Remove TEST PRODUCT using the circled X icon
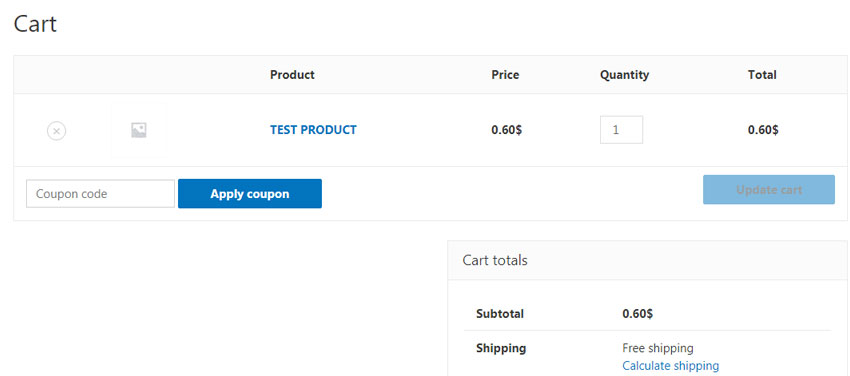 pos(56,131)
